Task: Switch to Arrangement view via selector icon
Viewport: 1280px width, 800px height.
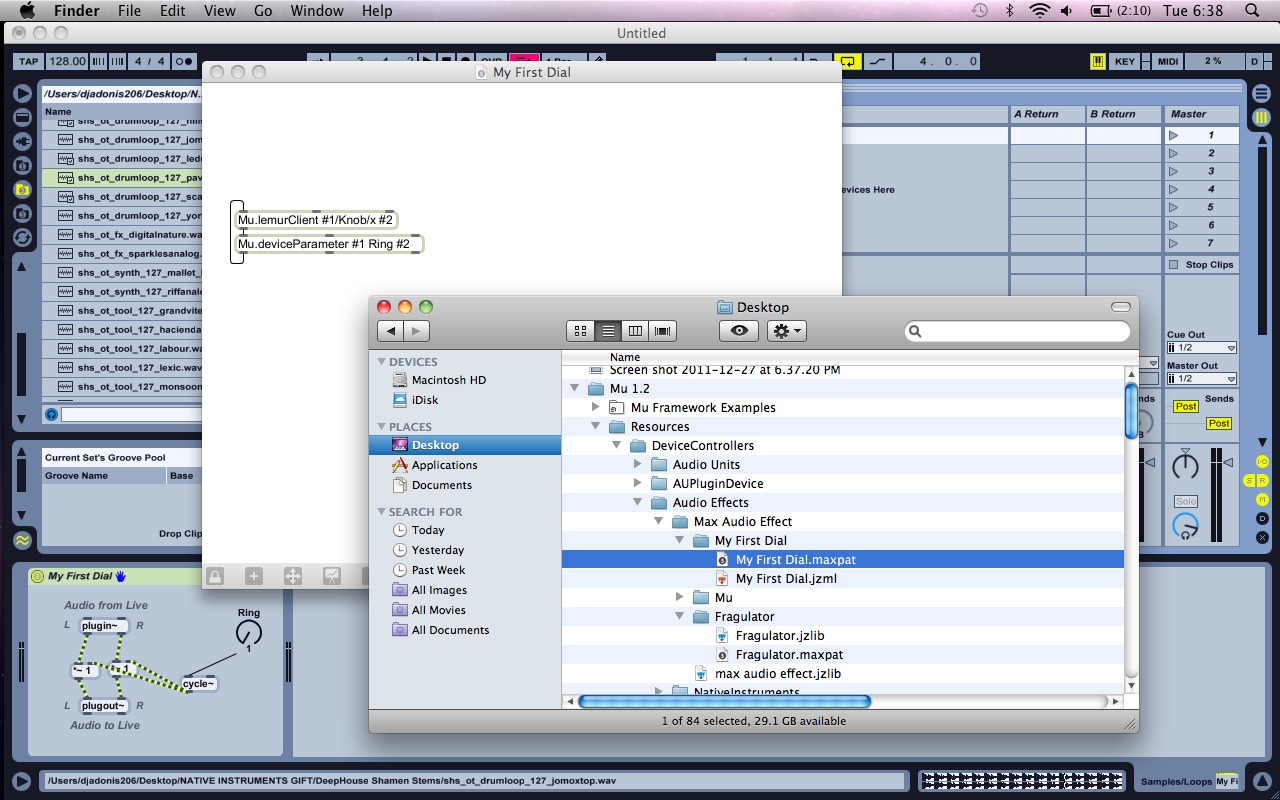Action: point(1262,93)
